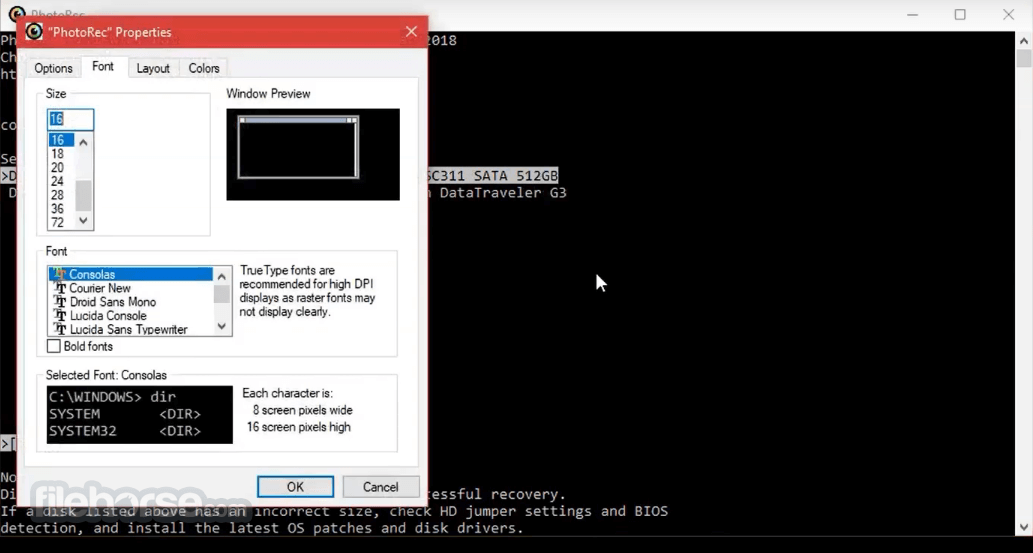Click the OK button

[295, 487]
